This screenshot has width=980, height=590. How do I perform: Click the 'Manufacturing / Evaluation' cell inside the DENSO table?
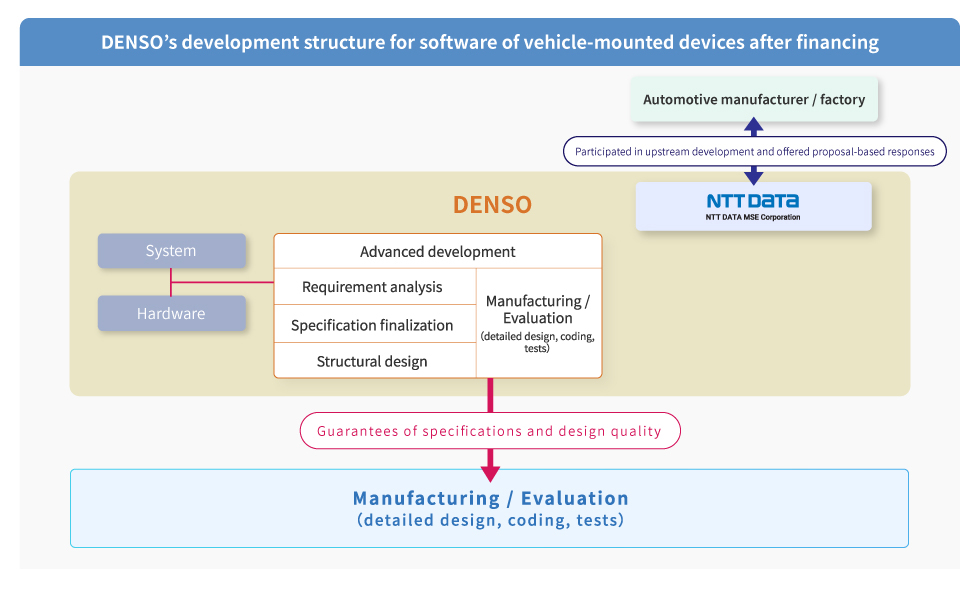(x=539, y=323)
